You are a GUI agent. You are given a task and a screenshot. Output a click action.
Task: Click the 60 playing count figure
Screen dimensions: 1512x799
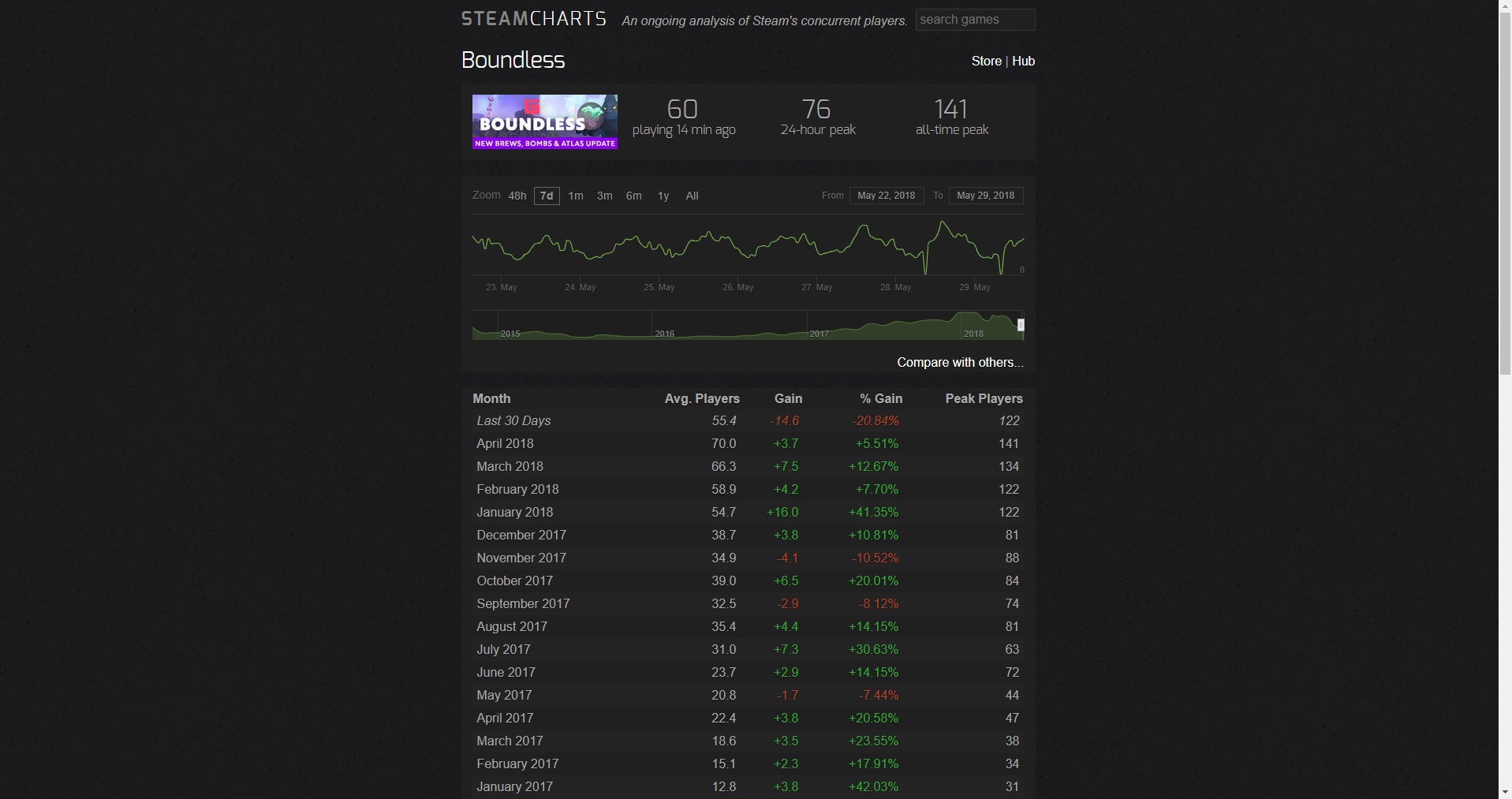682,109
